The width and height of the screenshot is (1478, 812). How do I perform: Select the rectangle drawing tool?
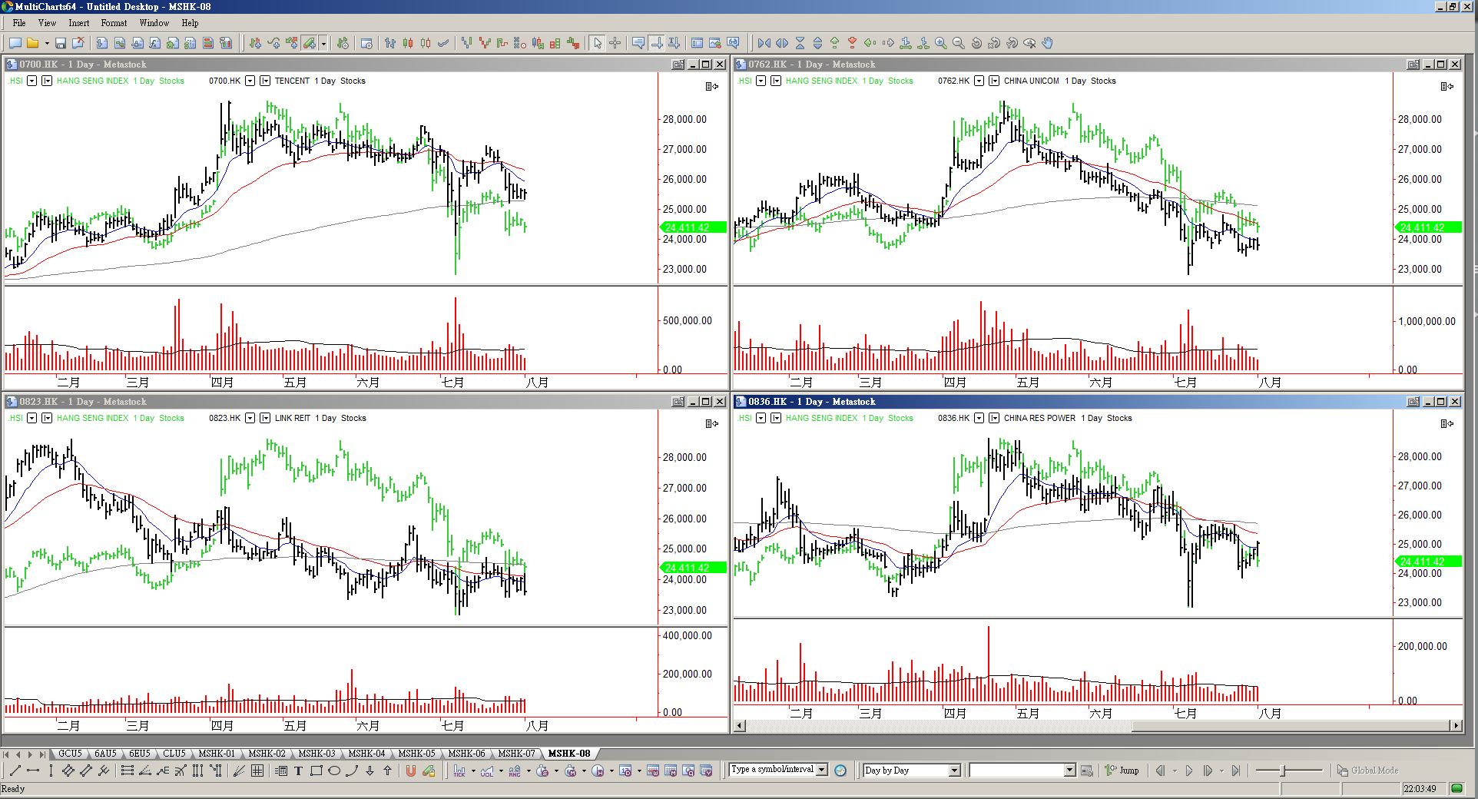316,771
